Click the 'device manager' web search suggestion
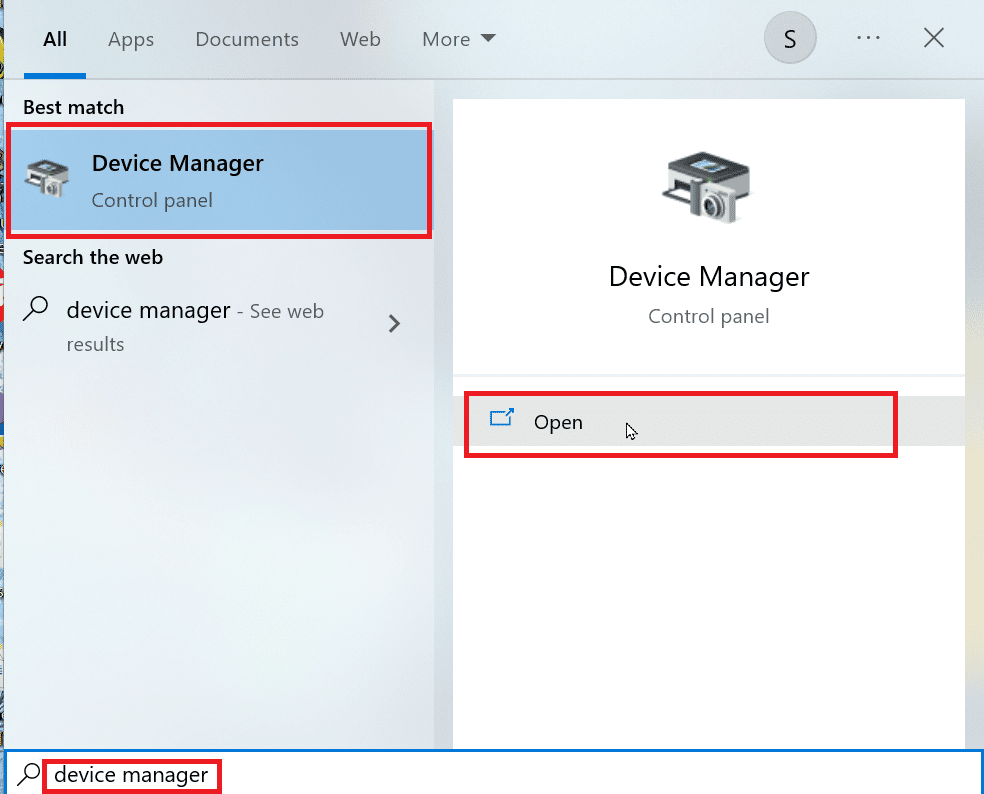 (148, 311)
